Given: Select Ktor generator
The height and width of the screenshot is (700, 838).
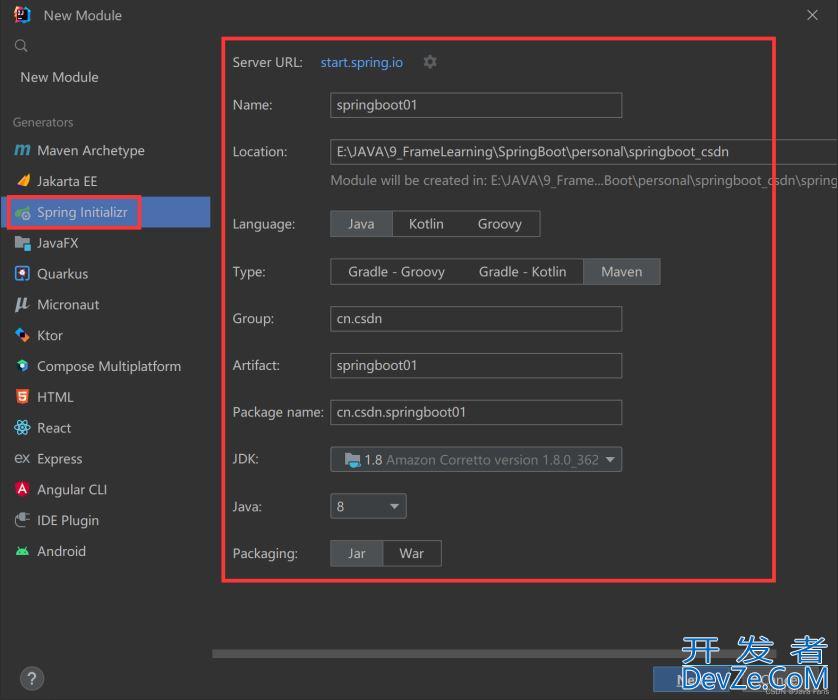Looking at the screenshot, I should tap(106, 335).
